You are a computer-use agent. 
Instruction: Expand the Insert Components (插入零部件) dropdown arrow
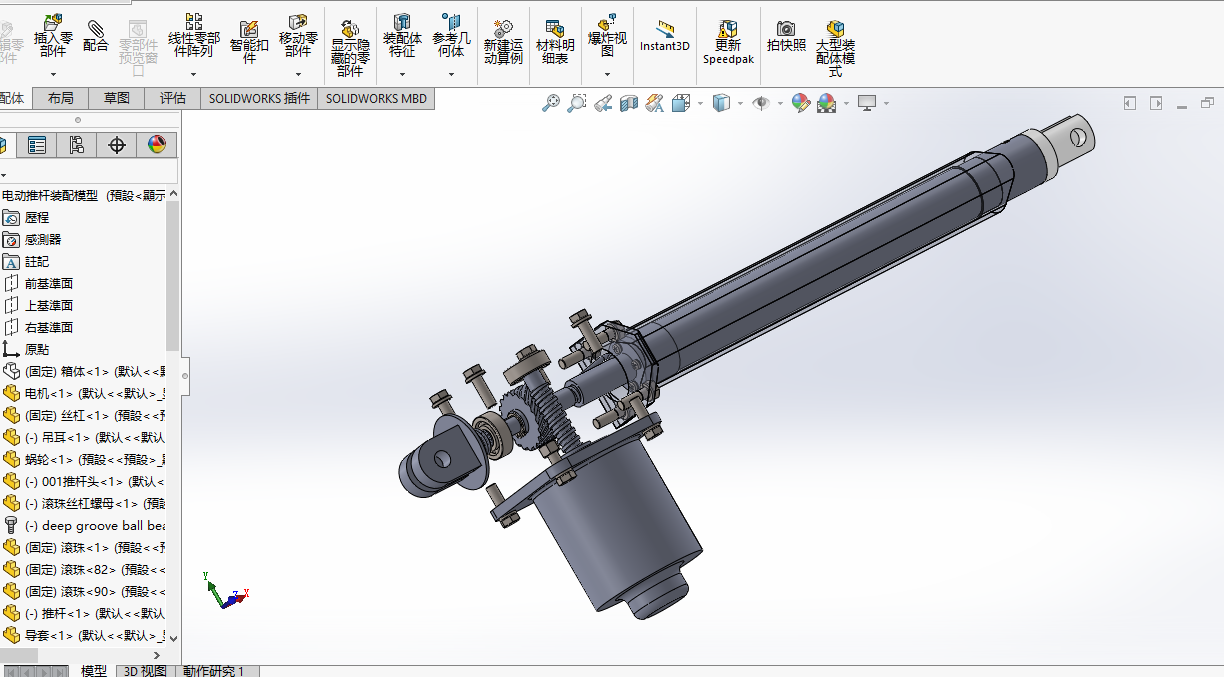[53, 74]
